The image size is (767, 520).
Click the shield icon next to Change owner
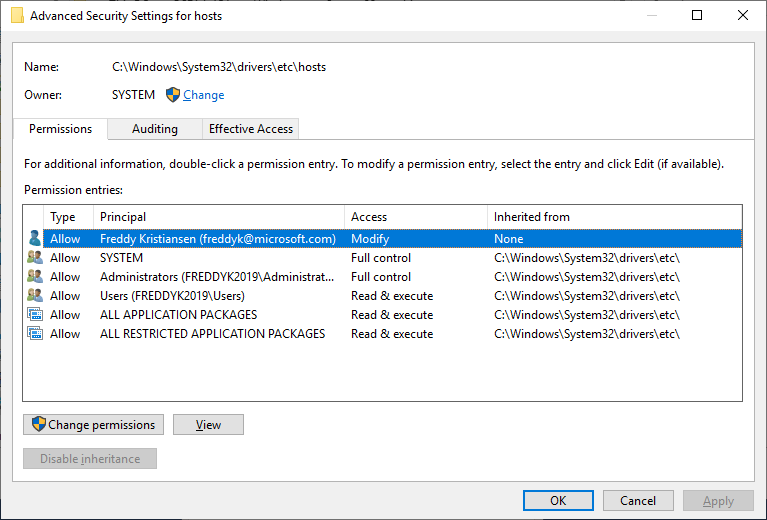tap(173, 95)
